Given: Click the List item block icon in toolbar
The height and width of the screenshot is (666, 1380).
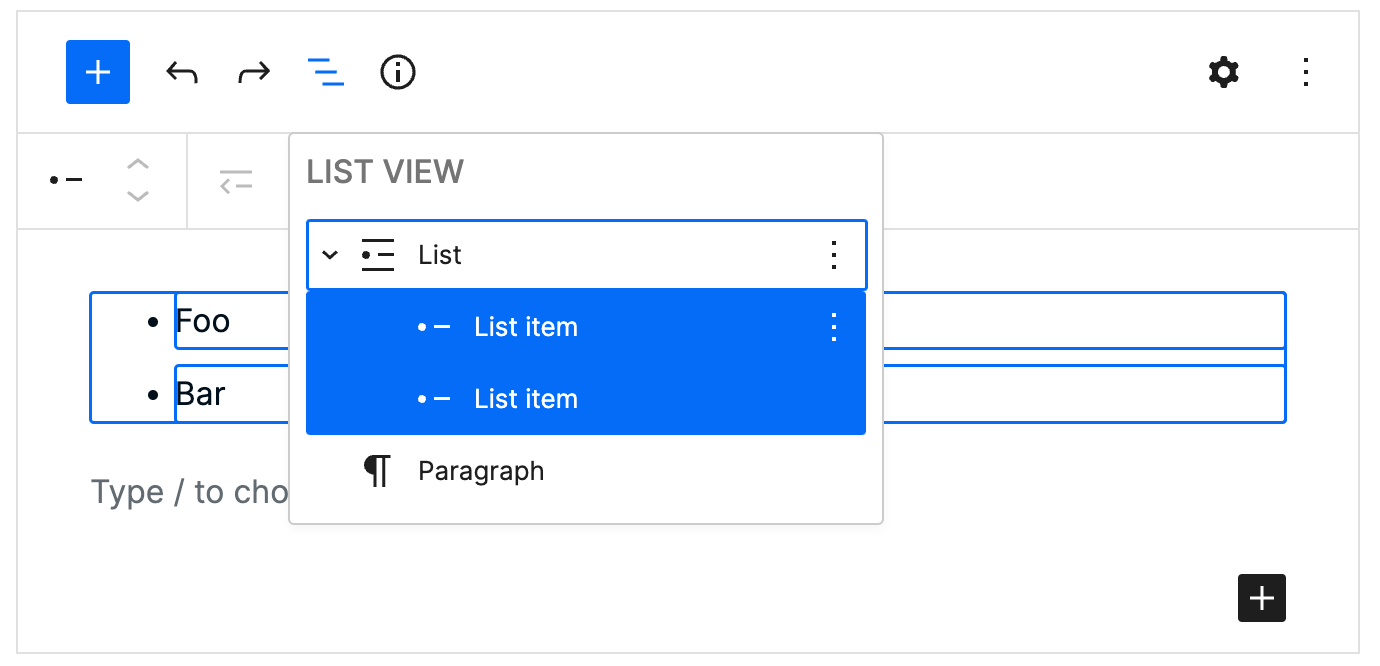Looking at the screenshot, I should click(64, 180).
